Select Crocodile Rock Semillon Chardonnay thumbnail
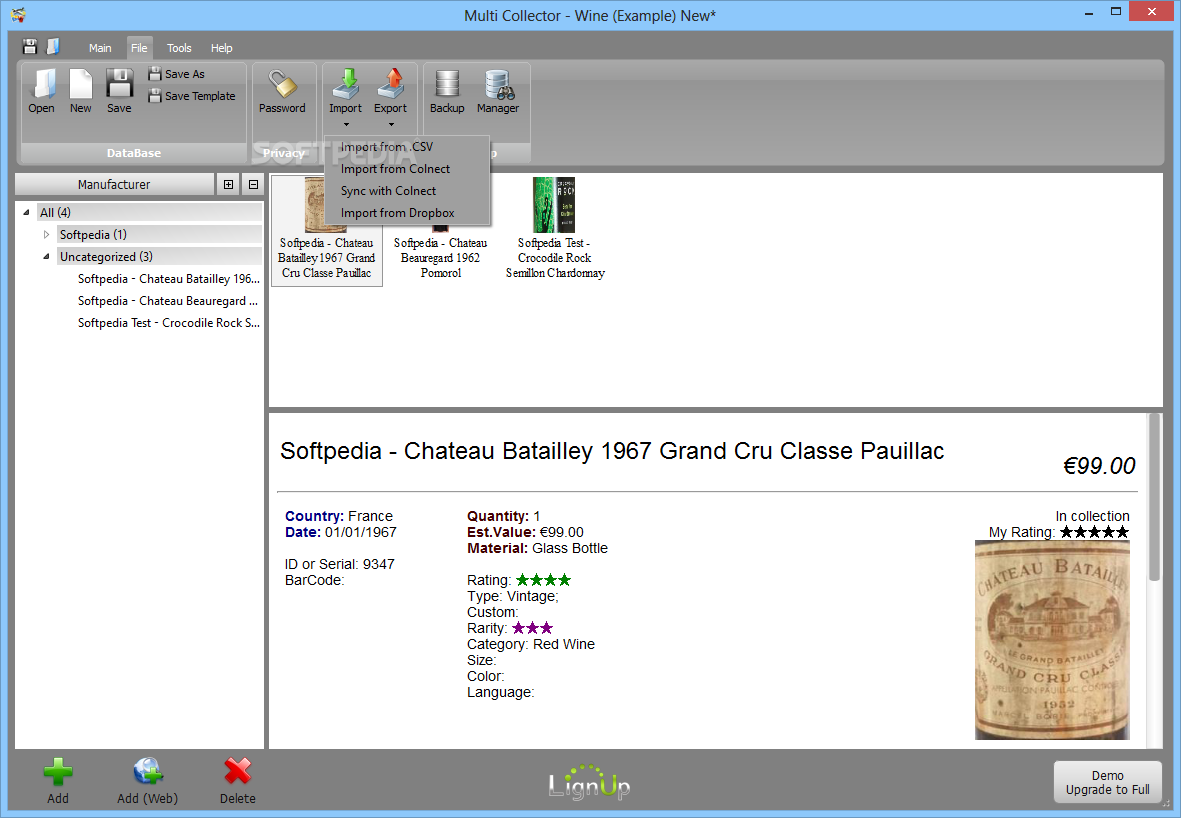This screenshot has width=1181, height=818. [555, 229]
